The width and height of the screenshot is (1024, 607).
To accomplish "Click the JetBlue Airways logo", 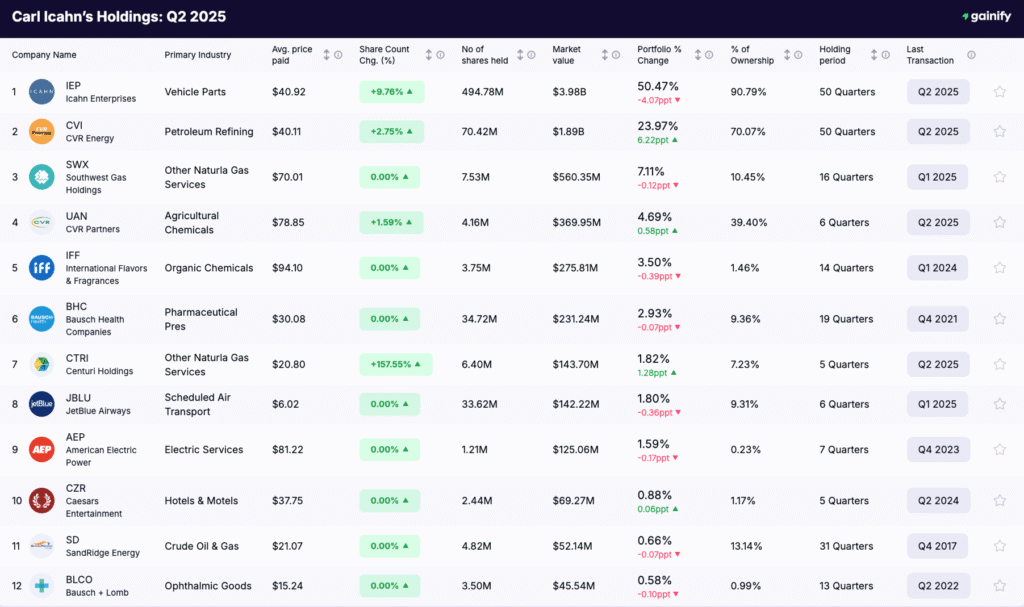I will click(41, 404).
